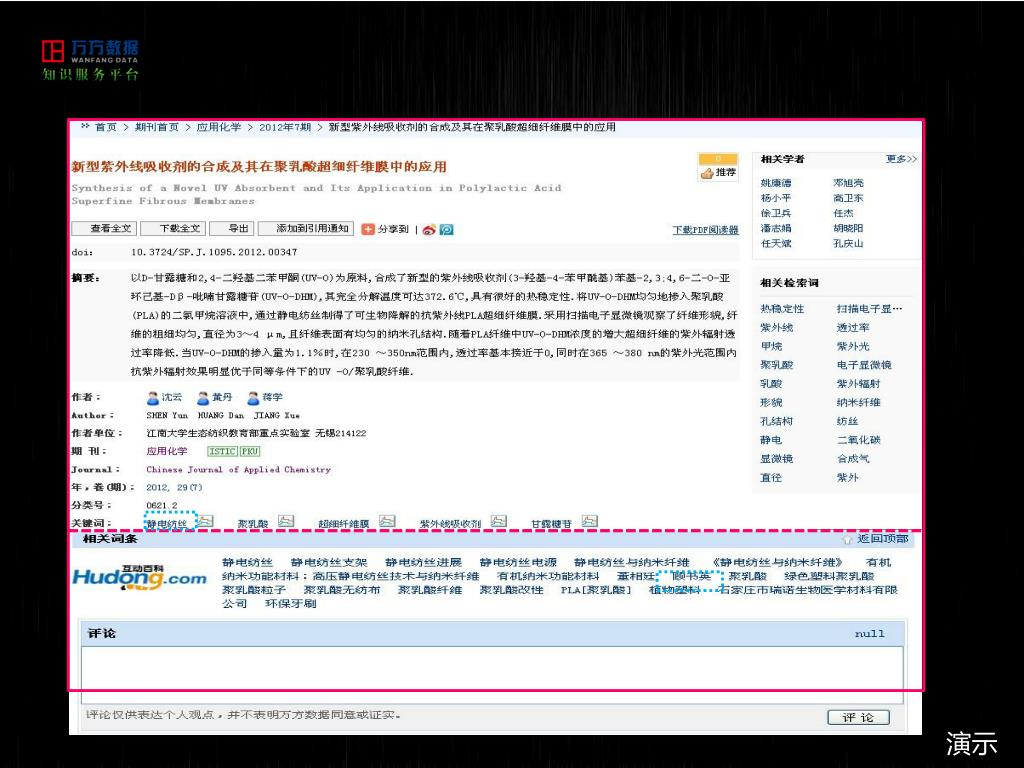Open related entry 静电纺丝进展

(x=423, y=562)
